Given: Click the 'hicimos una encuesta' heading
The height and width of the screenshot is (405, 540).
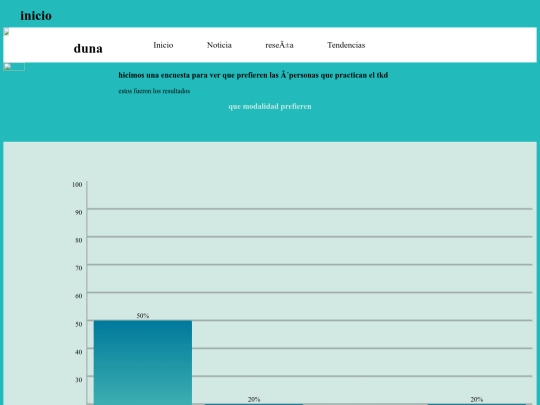Looking at the screenshot, I should pyautogui.click(x=253, y=75).
